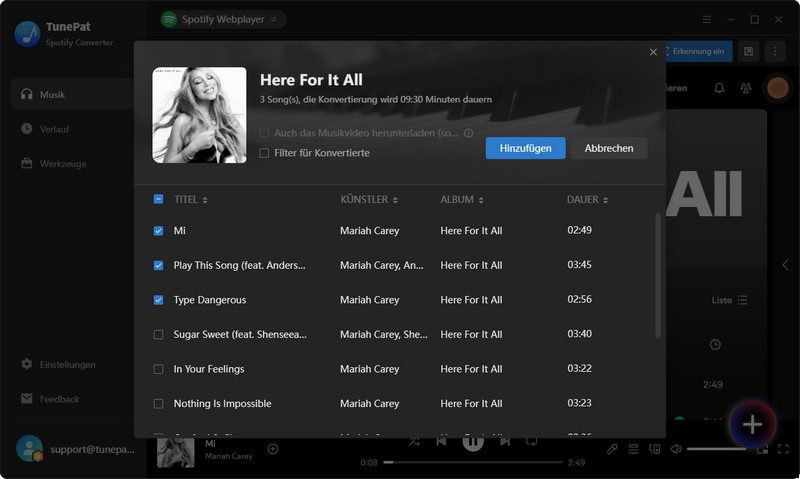
Task: Click the In Your Feelings title
Action: pyautogui.click(x=209, y=369)
